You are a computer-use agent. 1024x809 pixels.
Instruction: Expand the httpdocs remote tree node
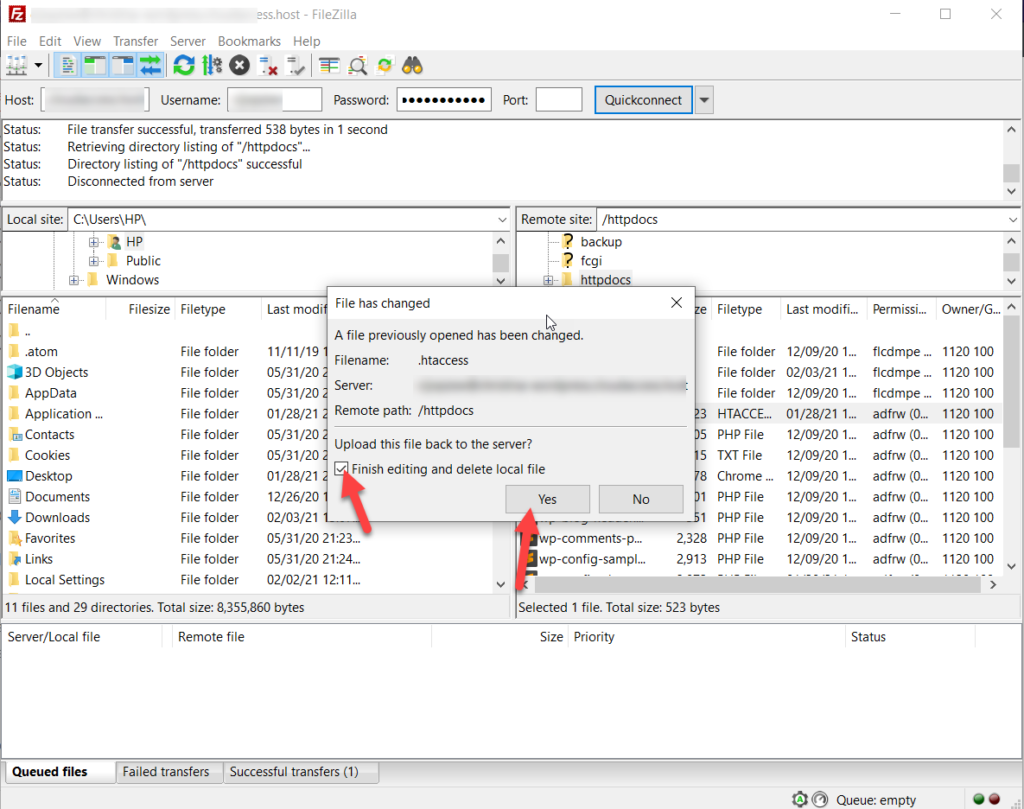(548, 280)
